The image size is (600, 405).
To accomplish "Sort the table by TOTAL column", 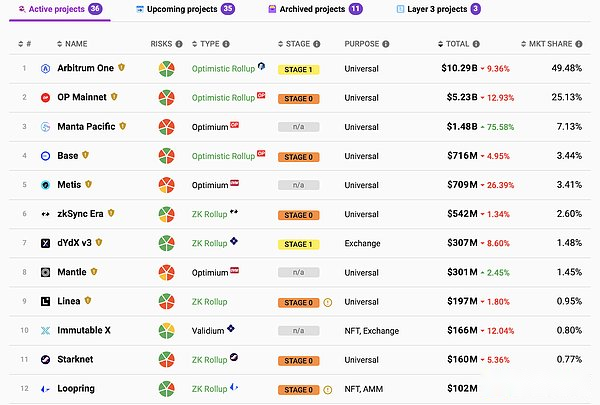I will coord(457,45).
